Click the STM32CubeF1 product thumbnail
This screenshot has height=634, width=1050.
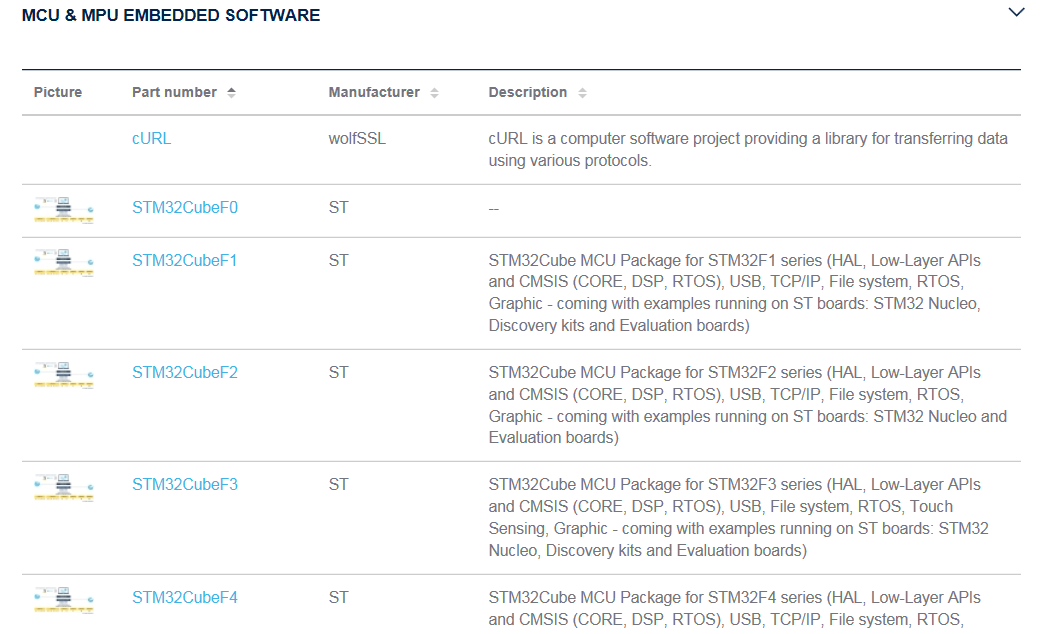tap(64, 262)
